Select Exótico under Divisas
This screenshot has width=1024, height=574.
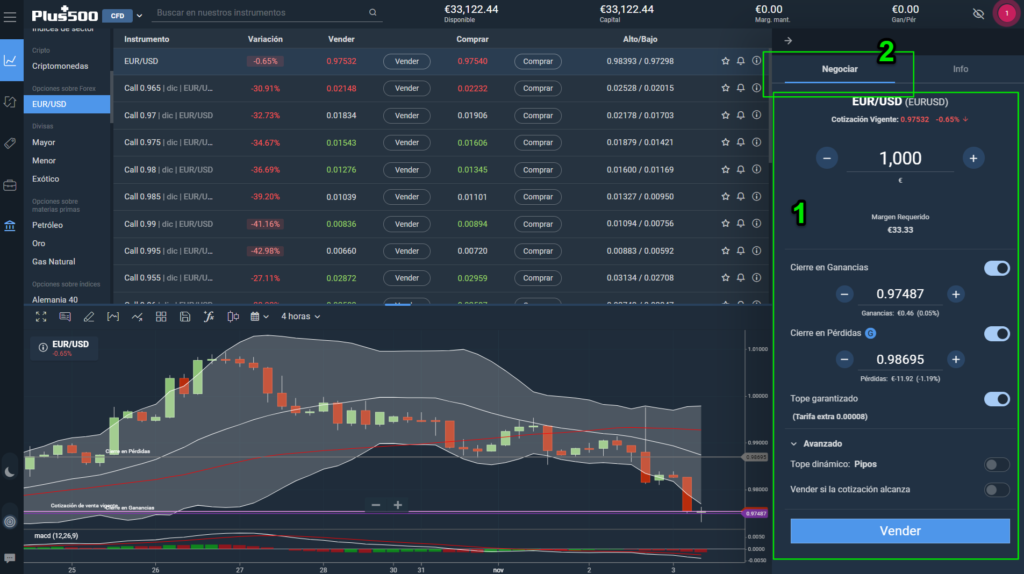coord(46,179)
